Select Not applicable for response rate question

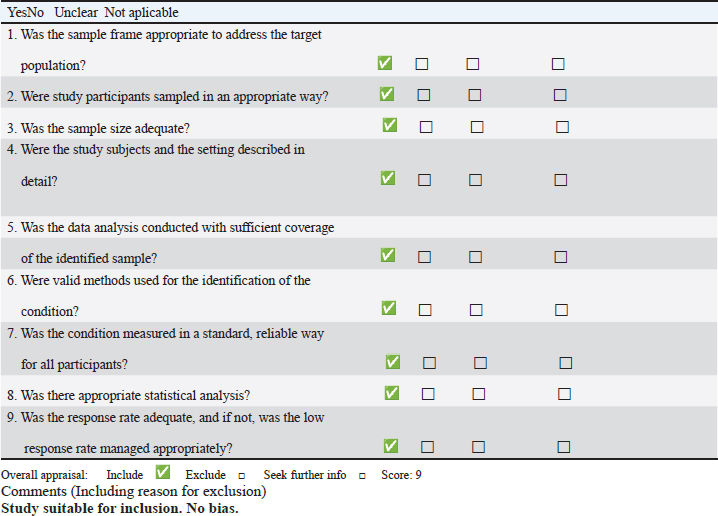[564, 447]
